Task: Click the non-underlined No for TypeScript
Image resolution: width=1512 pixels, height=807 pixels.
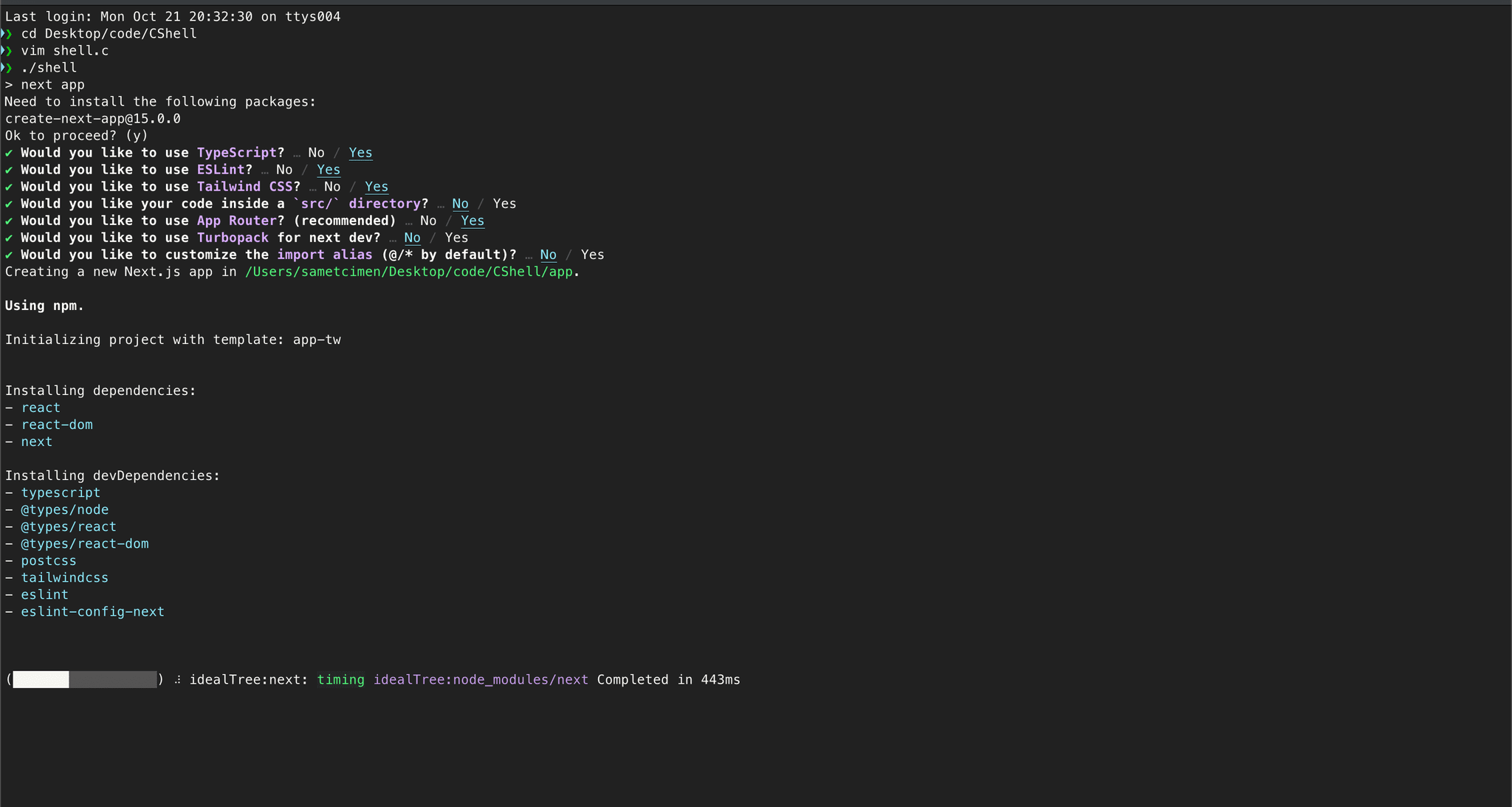Action: tap(316, 153)
